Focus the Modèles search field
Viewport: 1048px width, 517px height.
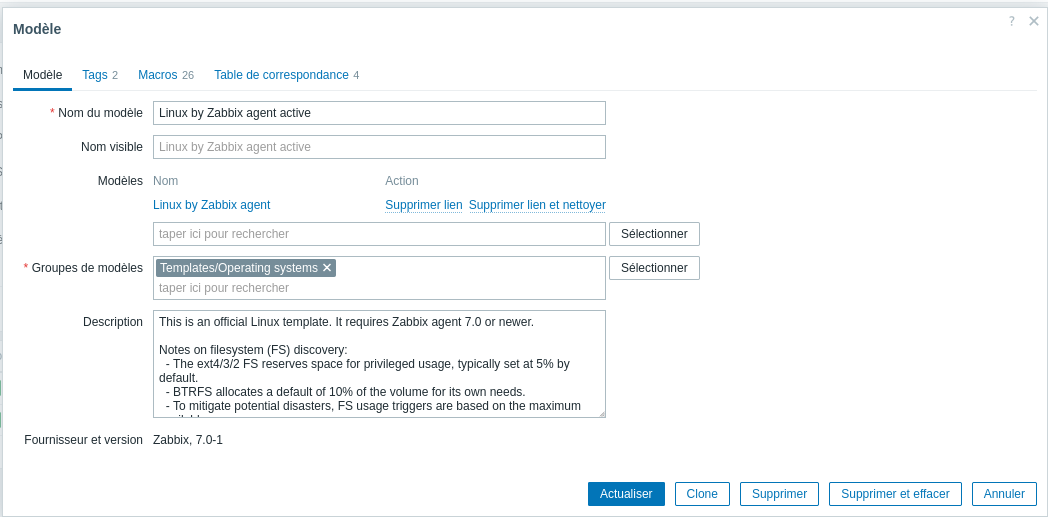[379, 234]
